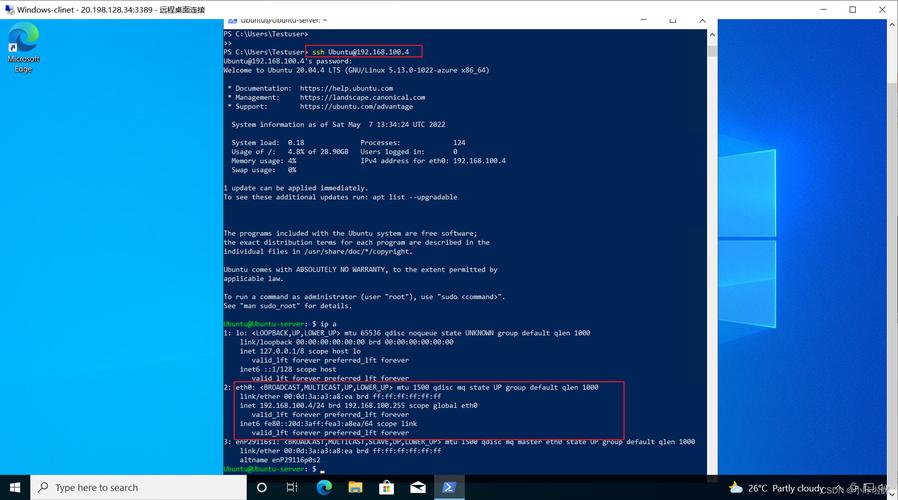The height and width of the screenshot is (500, 898).
Task: Click the remote desktop title bar icon
Action: pyautogui.click(x=9, y=10)
